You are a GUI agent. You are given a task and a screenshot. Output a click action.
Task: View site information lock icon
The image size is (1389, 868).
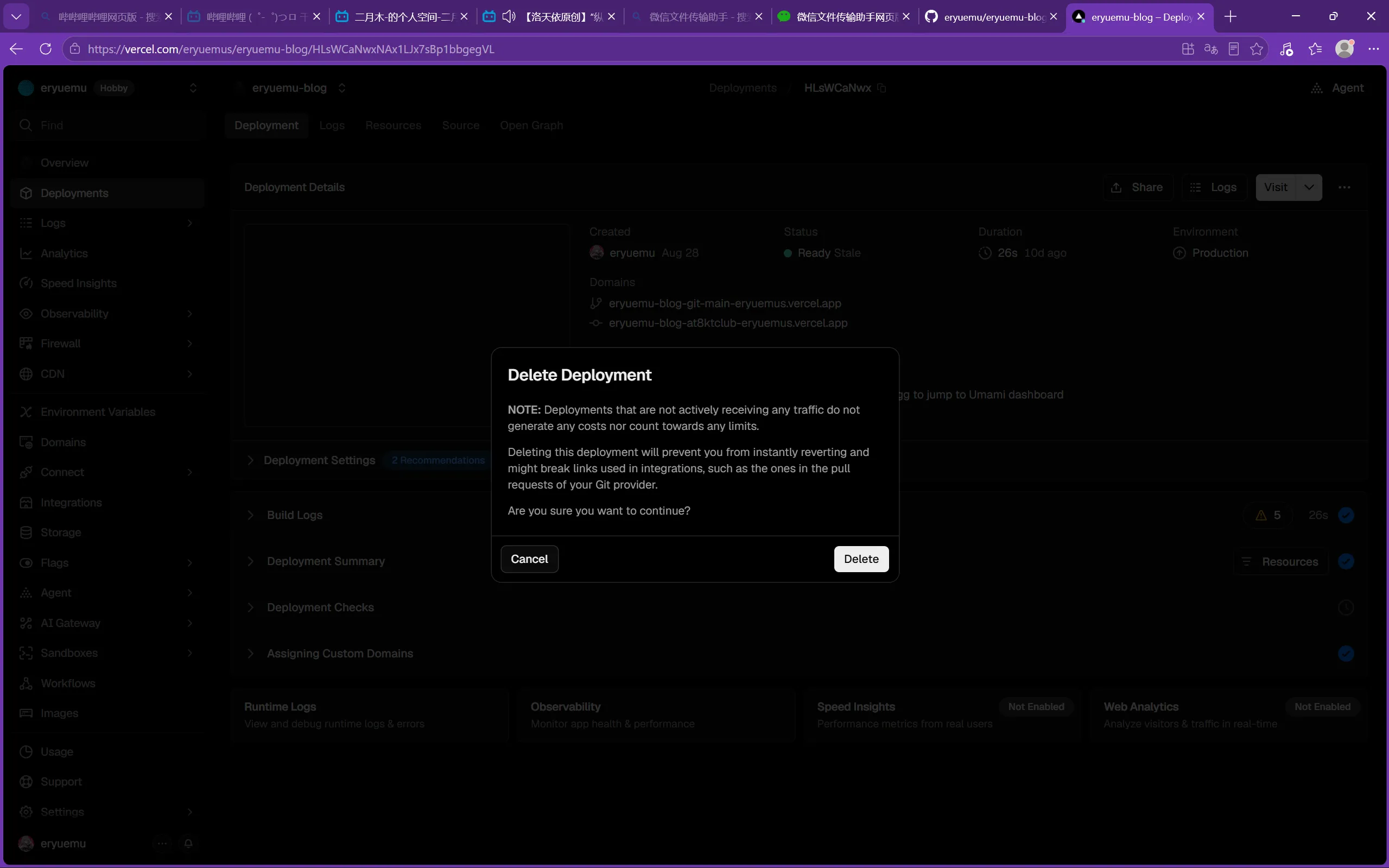click(x=74, y=49)
